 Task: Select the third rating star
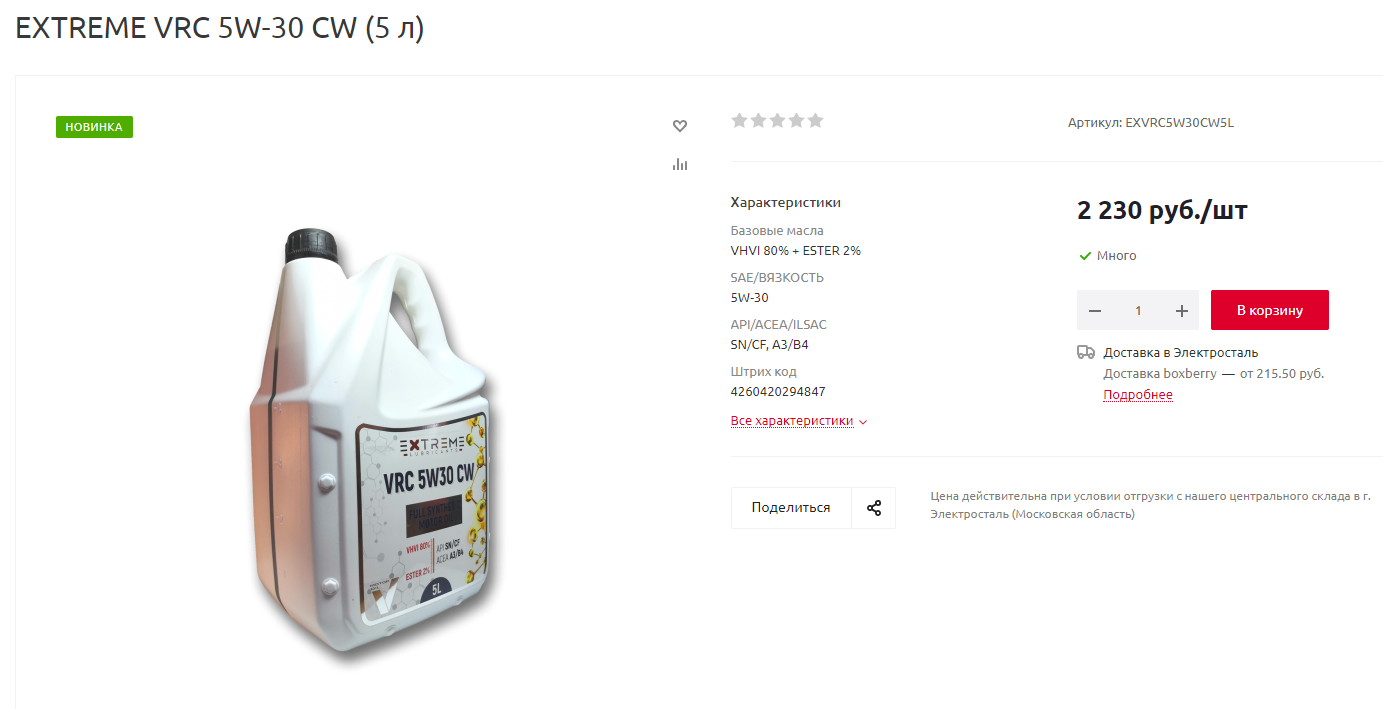(x=778, y=121)
